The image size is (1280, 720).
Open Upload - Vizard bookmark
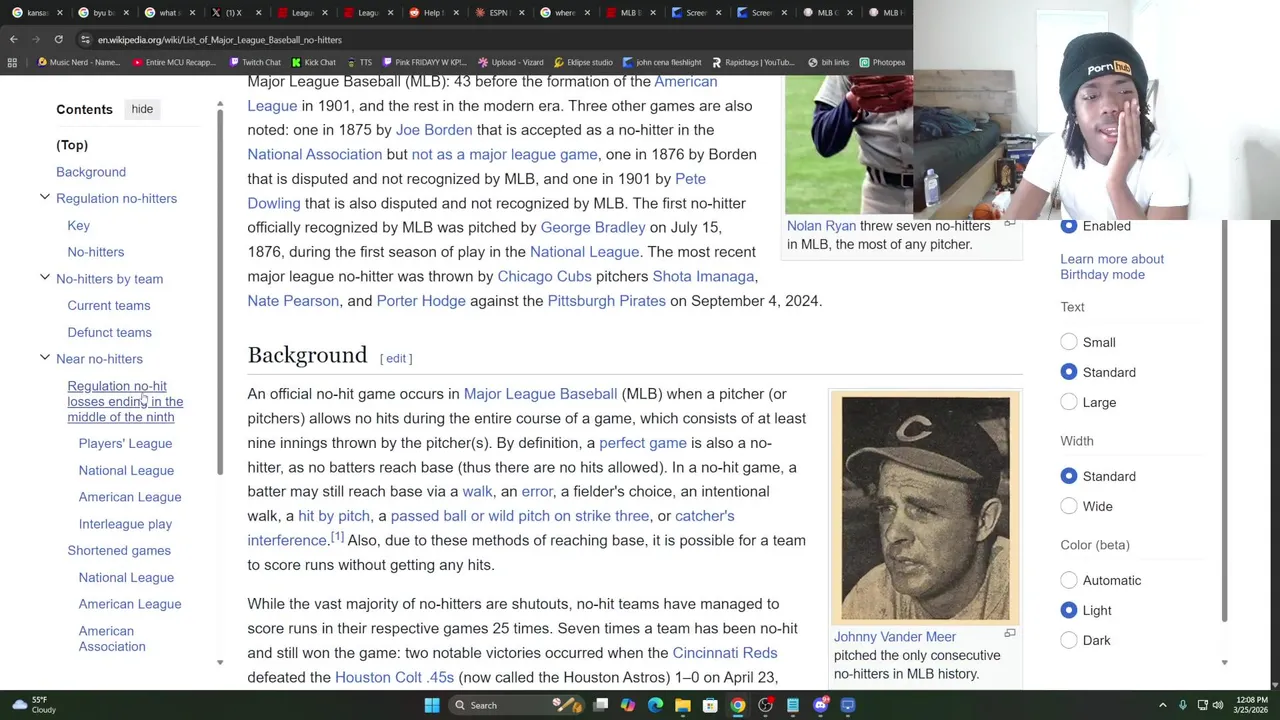510,62
